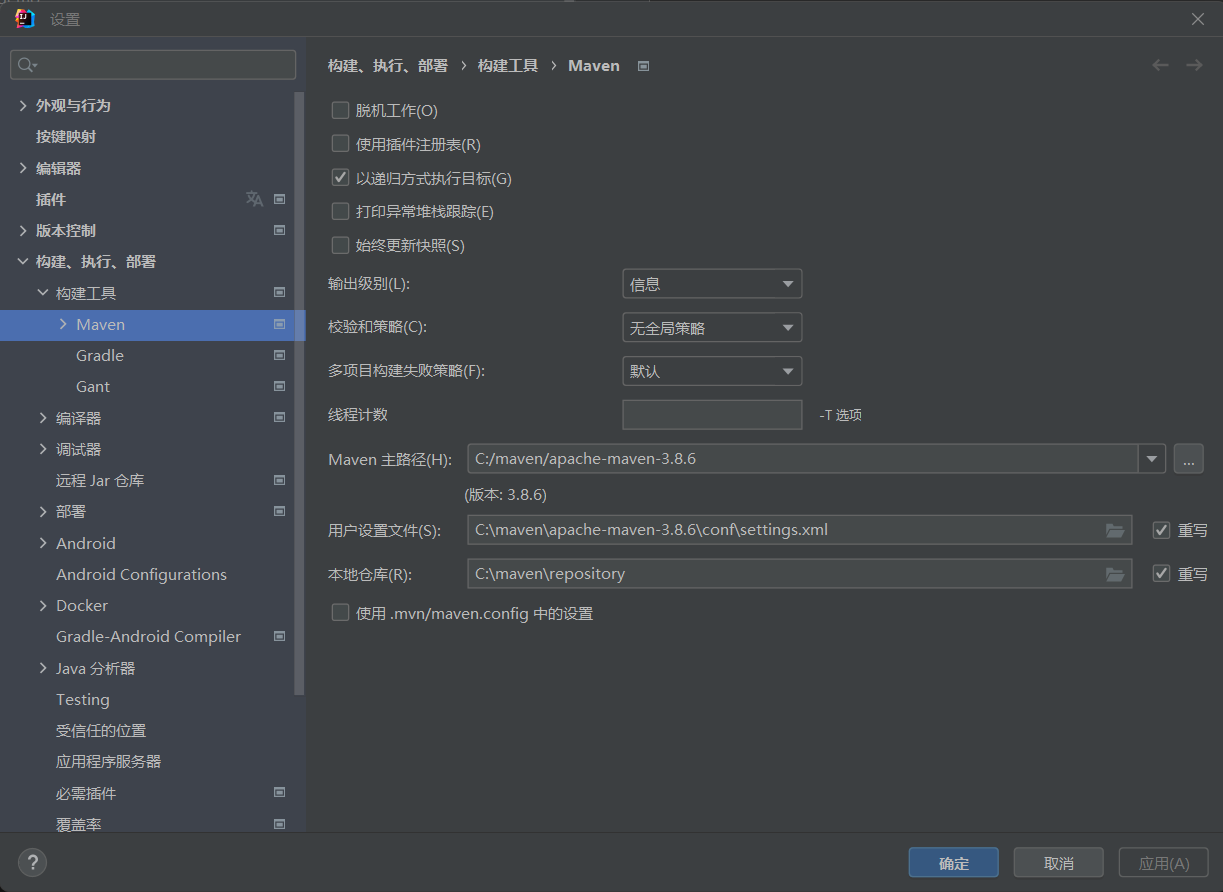Enable 始终更新快照(S) checkbox
1223x892 pixels.
pos(340,245)
